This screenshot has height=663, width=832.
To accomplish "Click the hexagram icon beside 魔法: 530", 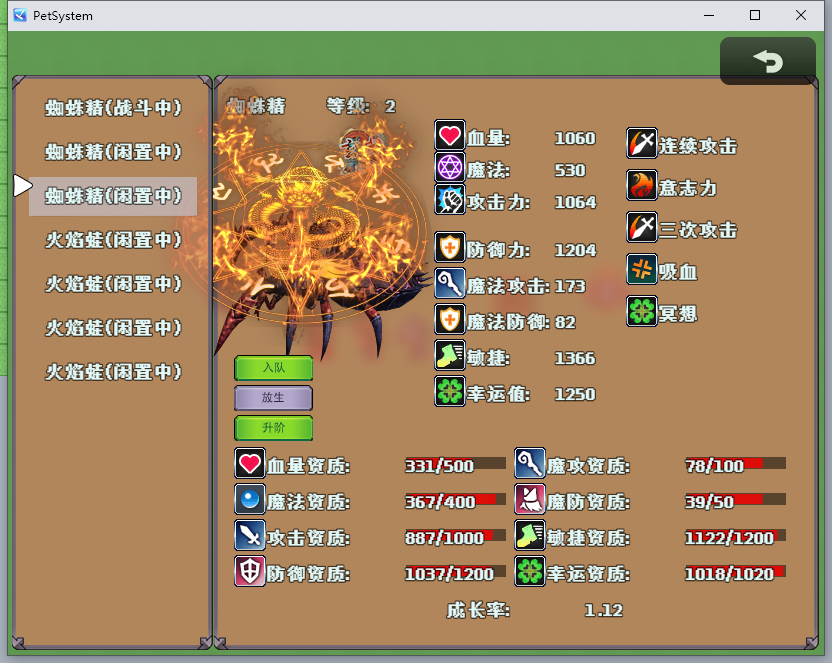I will coord(449,168).
